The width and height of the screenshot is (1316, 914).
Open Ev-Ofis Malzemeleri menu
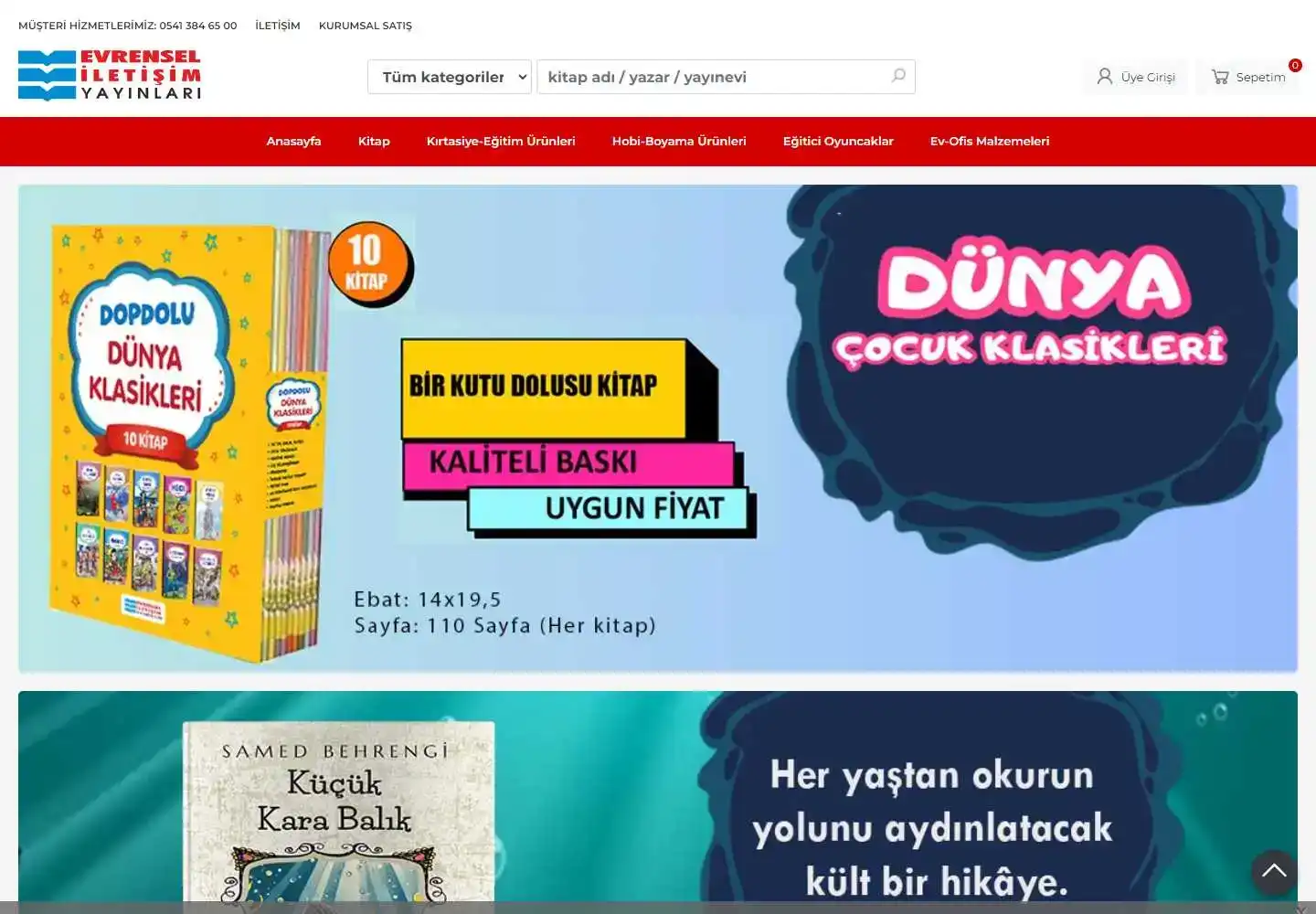click(990, 141)
